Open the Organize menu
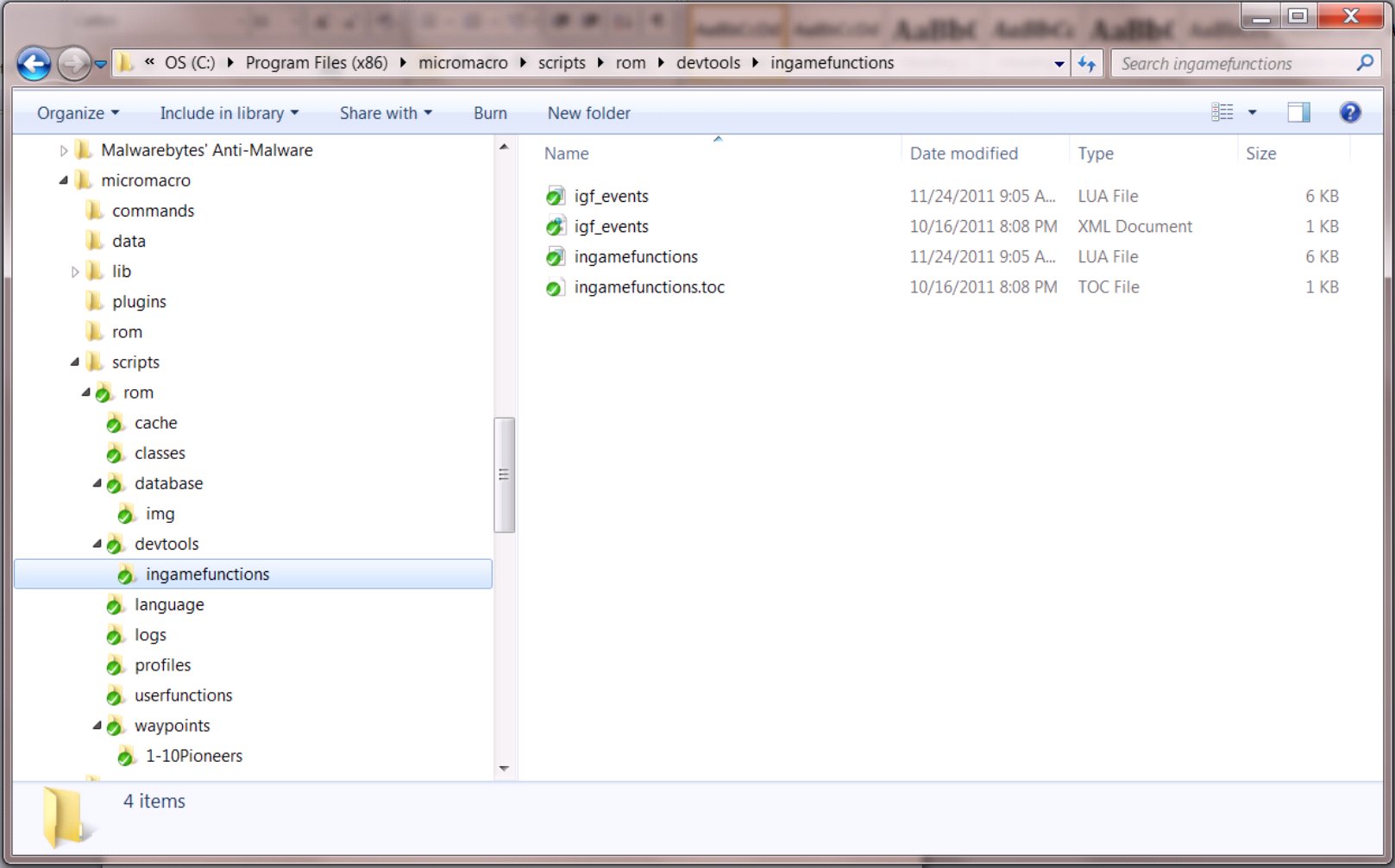The width and height of the screenshot is (1395, 868). (x=78, y=113)
